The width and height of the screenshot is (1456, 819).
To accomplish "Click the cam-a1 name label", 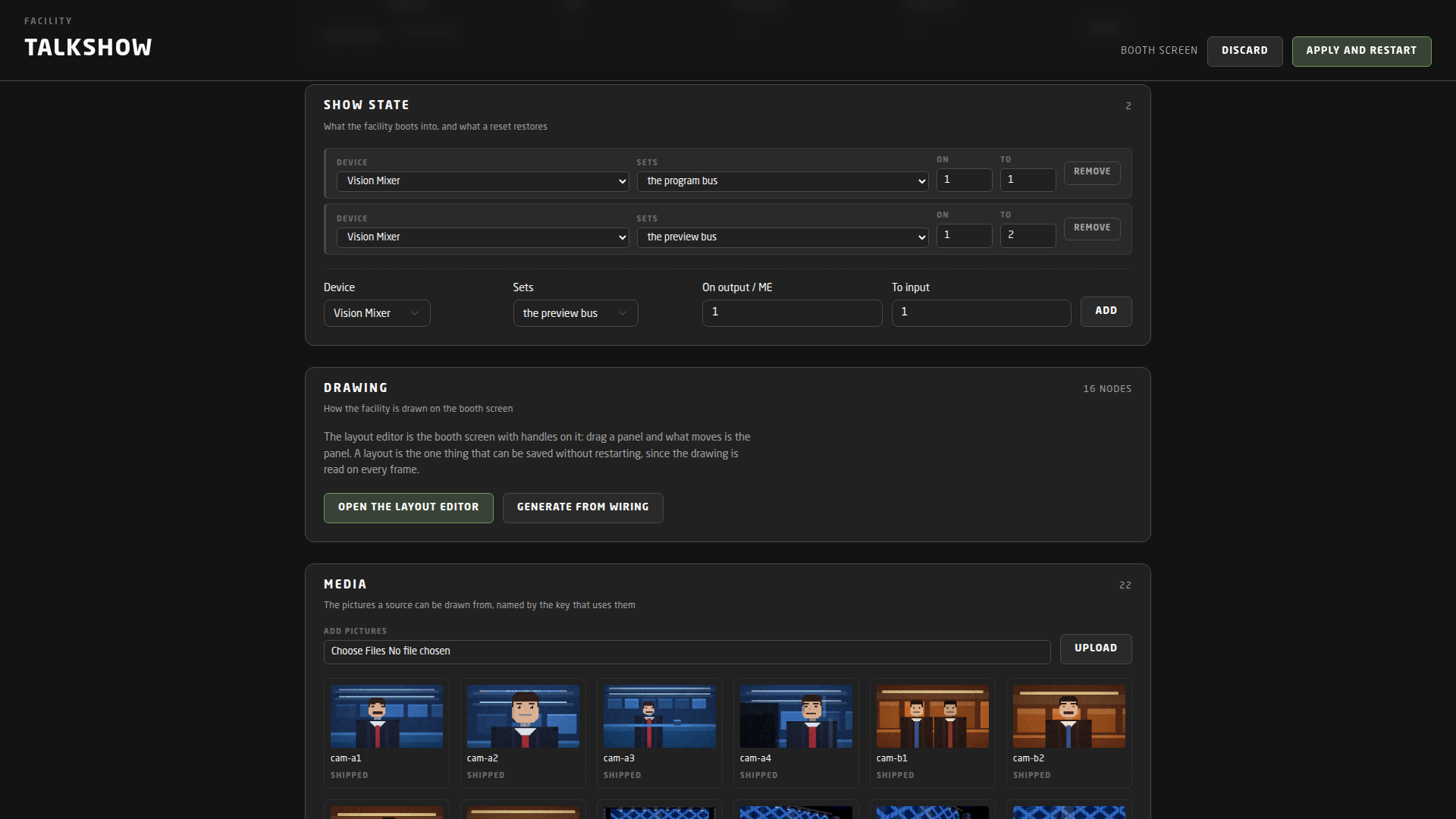I will tap(346, 758).
